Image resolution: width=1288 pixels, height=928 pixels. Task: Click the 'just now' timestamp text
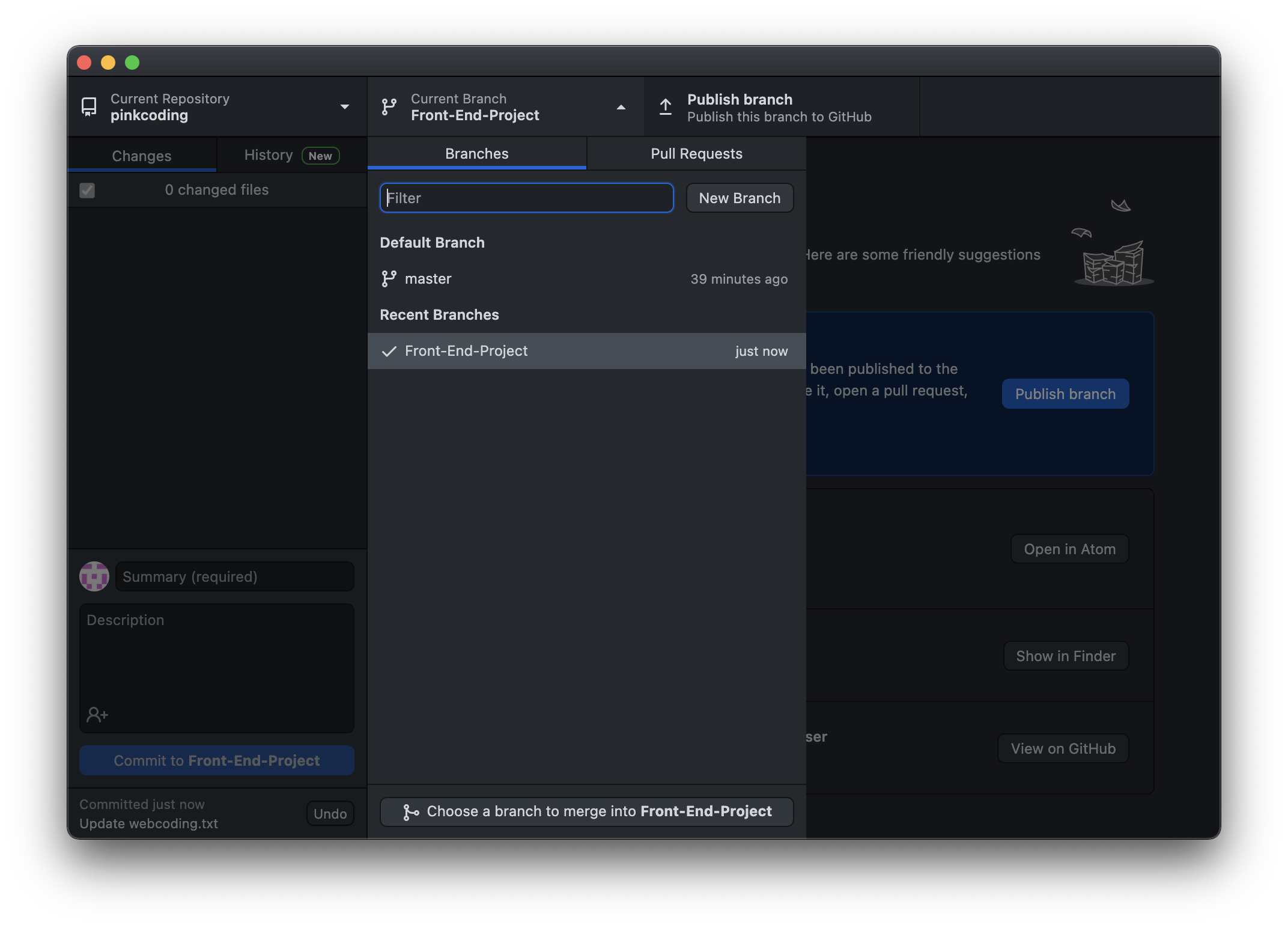click(x=761, y=351)
